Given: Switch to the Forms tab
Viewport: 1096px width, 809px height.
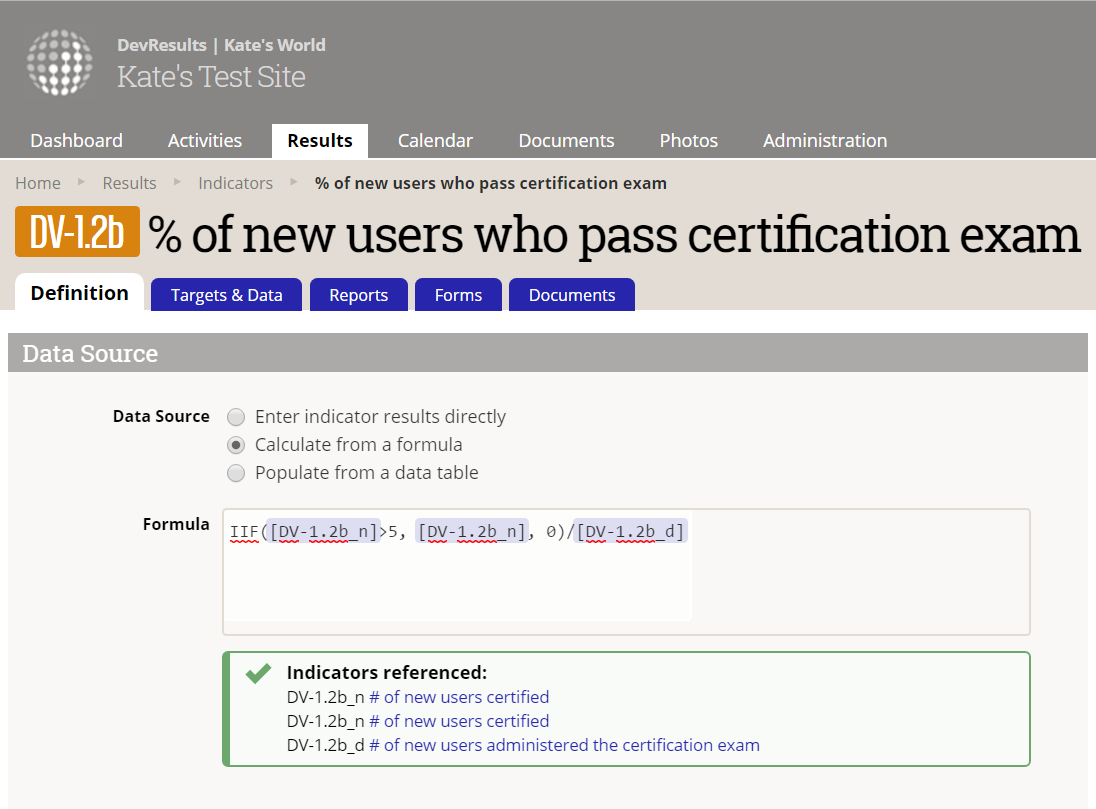Looking at the screenshot, I should point(458,295).
